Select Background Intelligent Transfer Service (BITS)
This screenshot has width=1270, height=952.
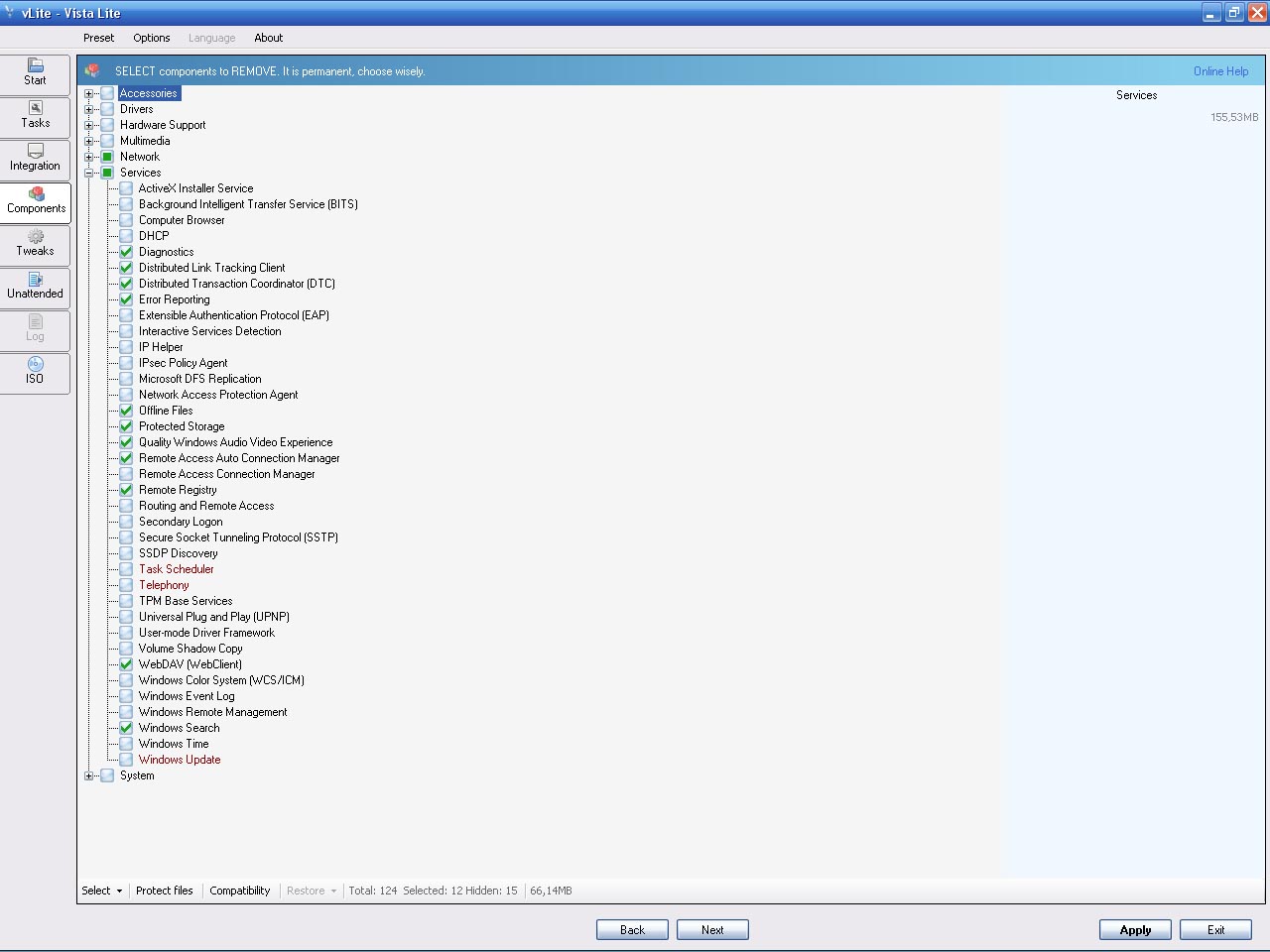[x=248, y=204]
